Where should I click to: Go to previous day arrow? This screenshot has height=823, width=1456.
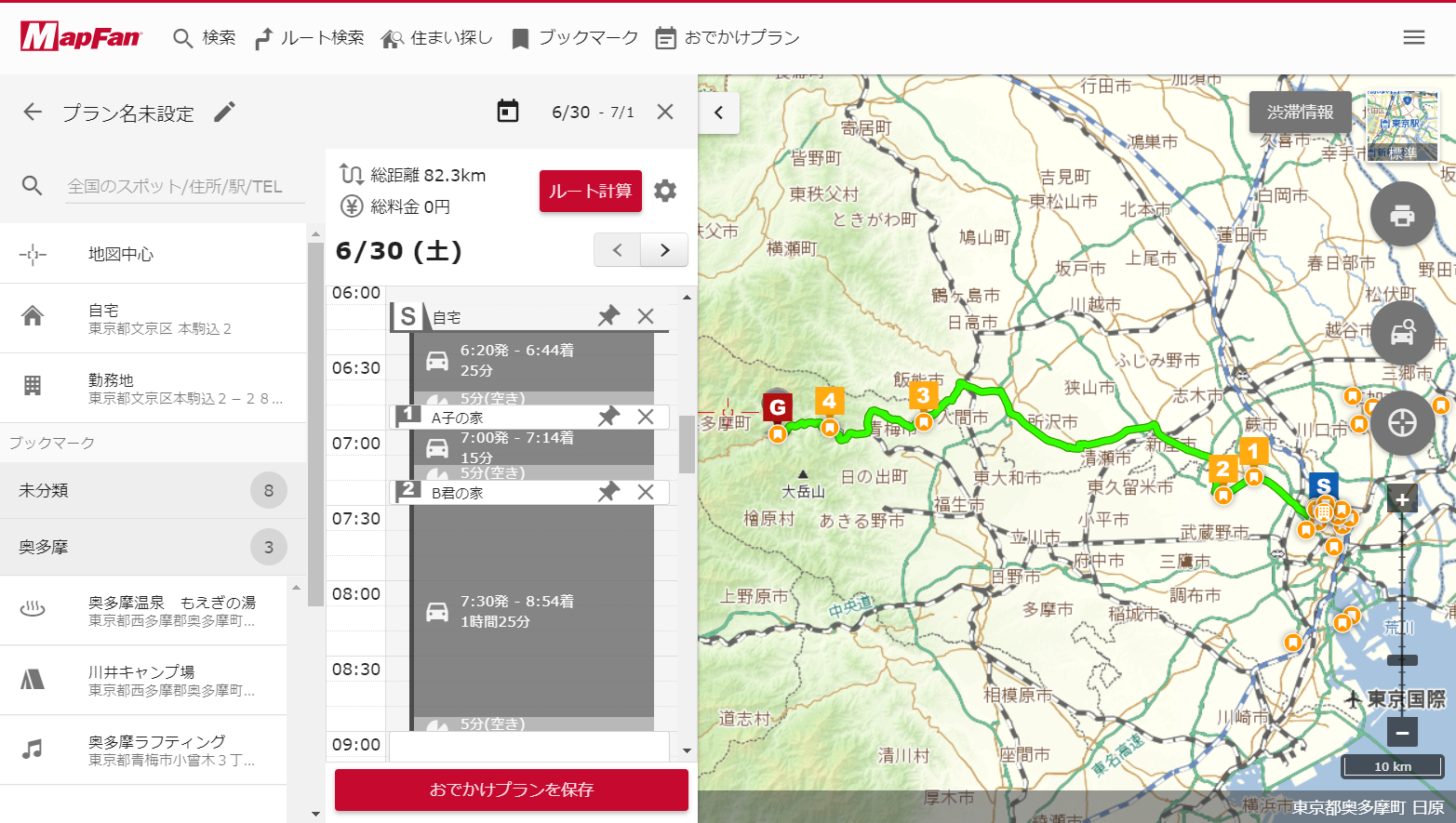coord(618,250)
